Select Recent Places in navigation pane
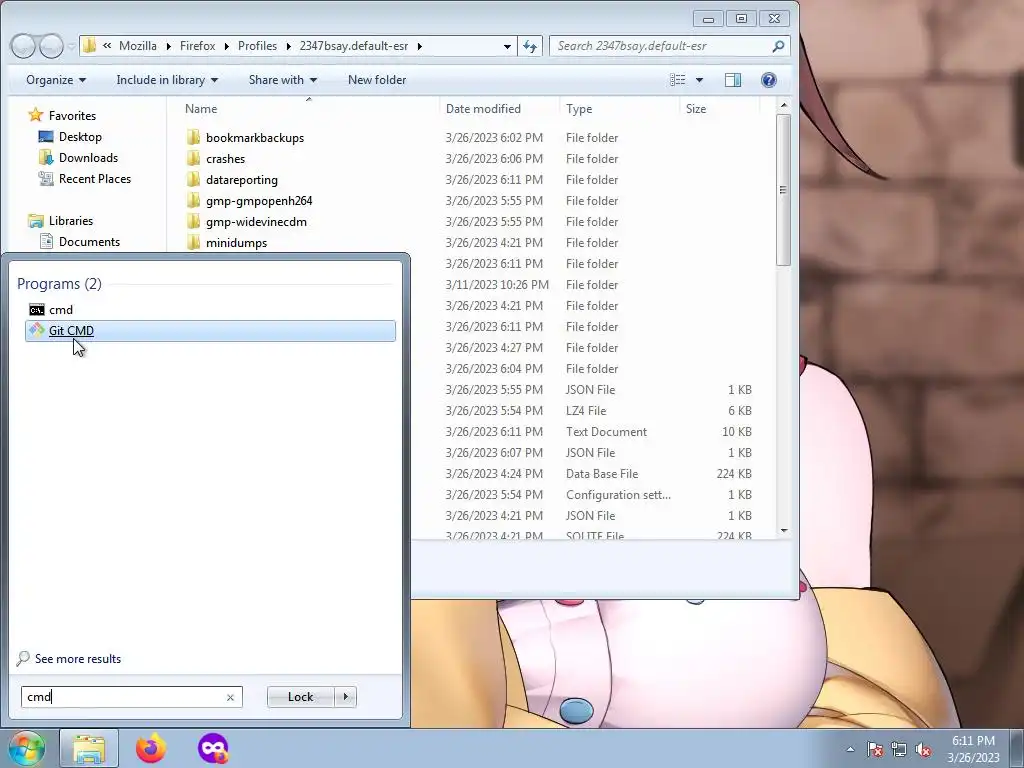Screen dimensions: 1024x768 click(95, 178)
